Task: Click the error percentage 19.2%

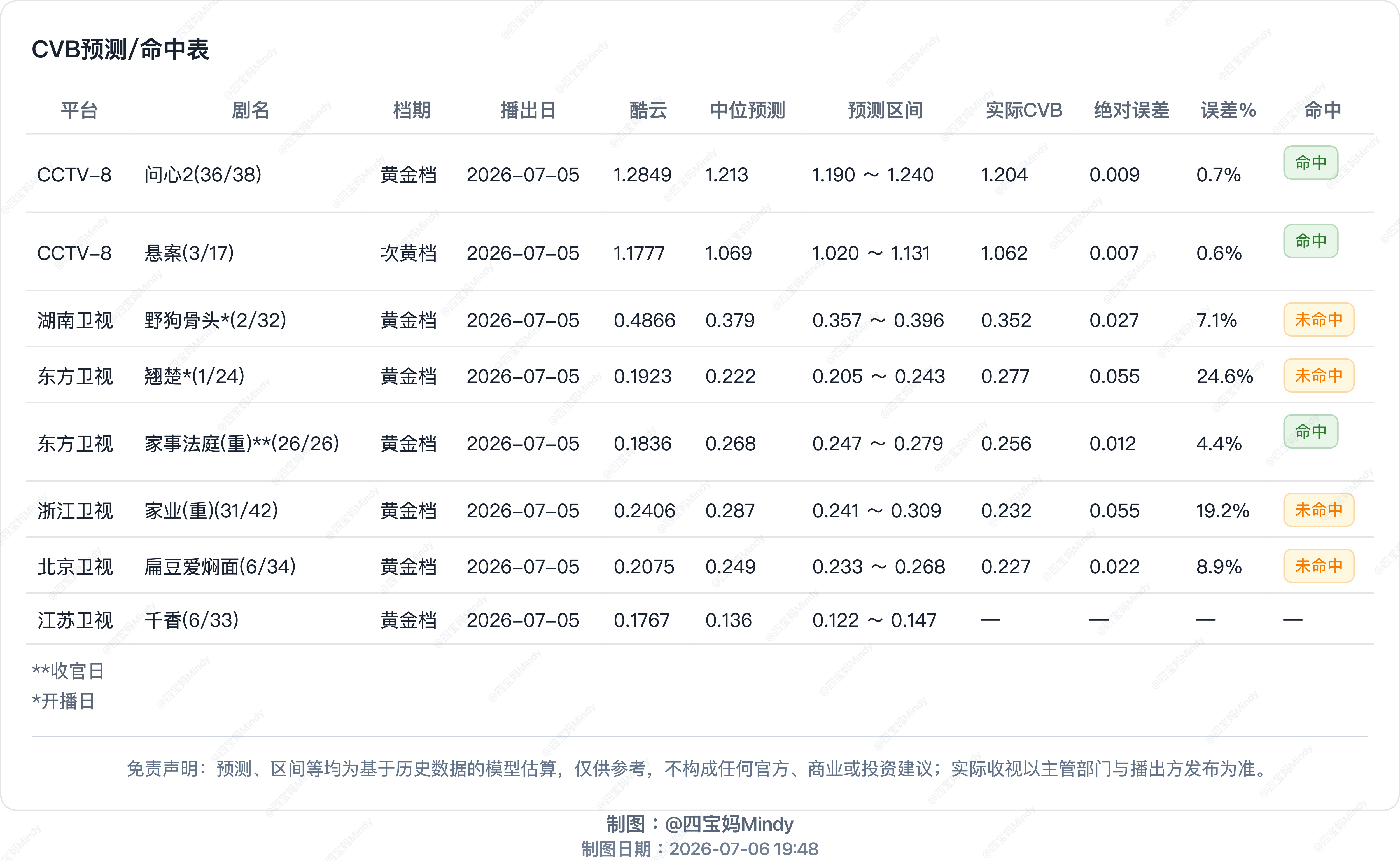Action: point(1223,510)
